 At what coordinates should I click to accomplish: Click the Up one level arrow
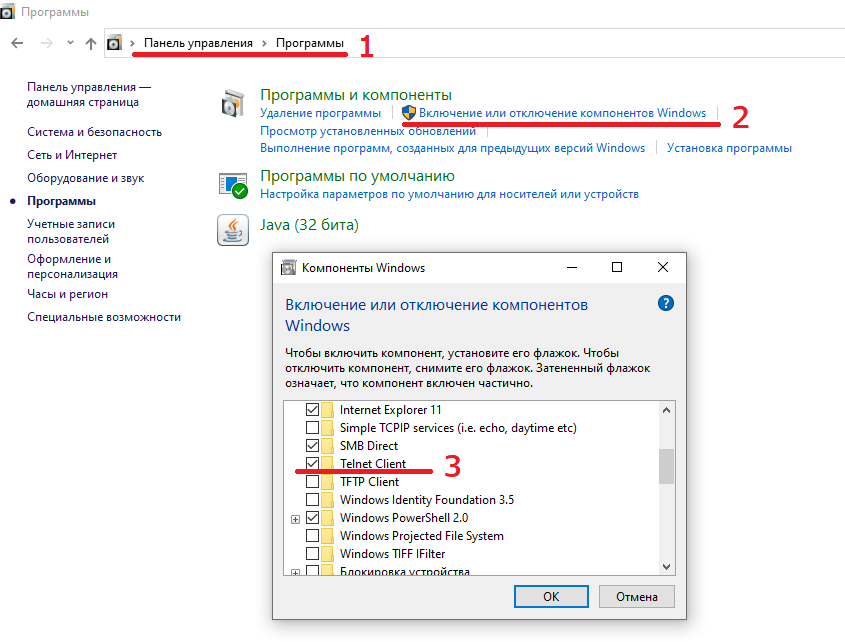(91, 43)
